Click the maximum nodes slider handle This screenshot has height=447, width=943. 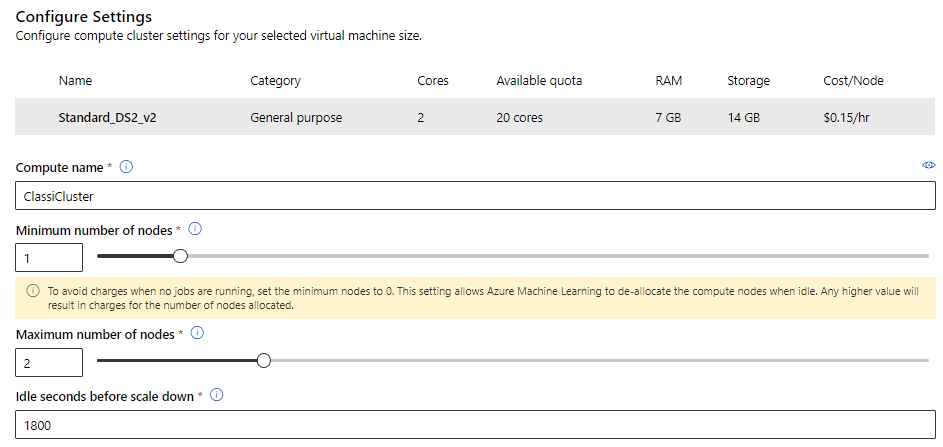pyautogui.click(x=264, y=360)
